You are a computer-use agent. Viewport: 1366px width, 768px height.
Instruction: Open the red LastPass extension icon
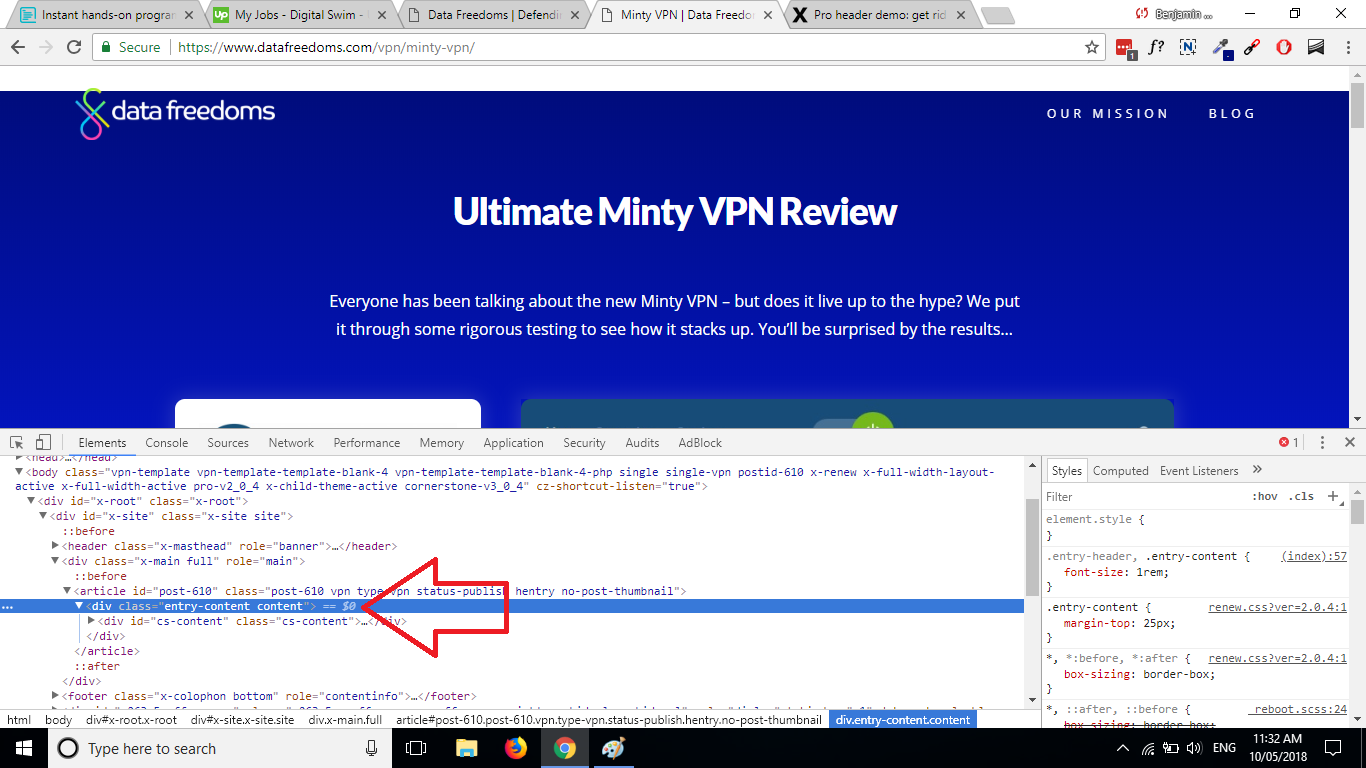1124,47
